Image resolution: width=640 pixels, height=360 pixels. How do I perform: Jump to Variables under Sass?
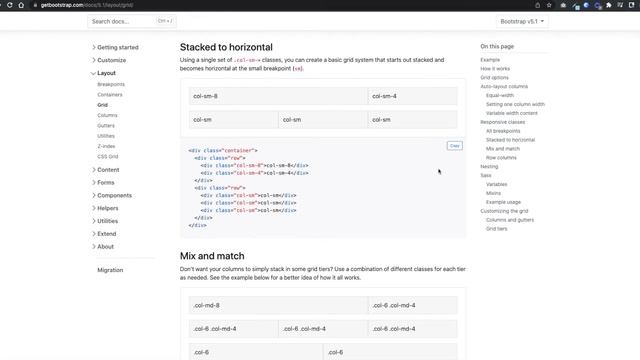coord(496,184)
